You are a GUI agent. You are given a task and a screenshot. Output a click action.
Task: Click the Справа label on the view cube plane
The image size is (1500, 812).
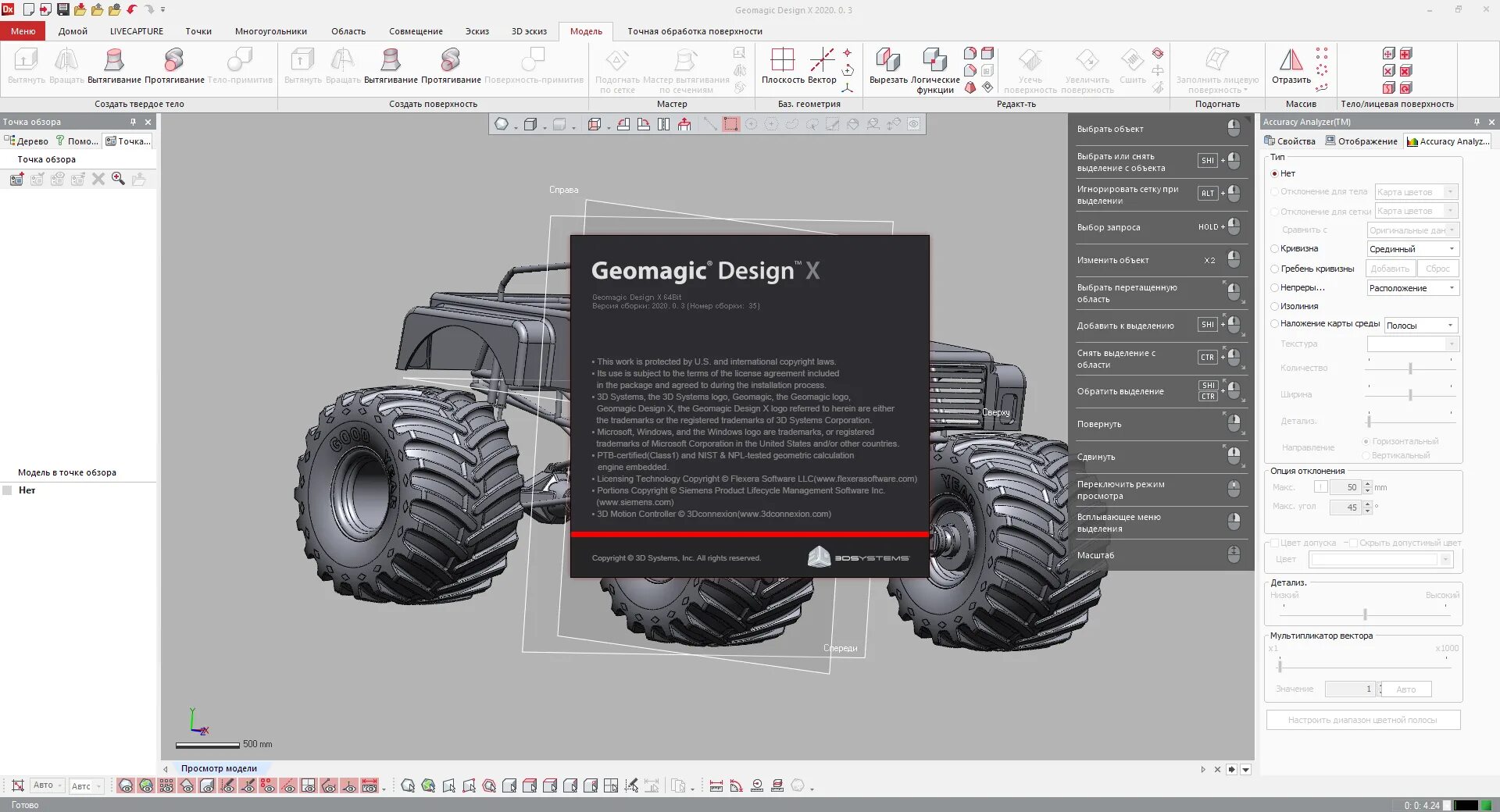click(563, 190)
